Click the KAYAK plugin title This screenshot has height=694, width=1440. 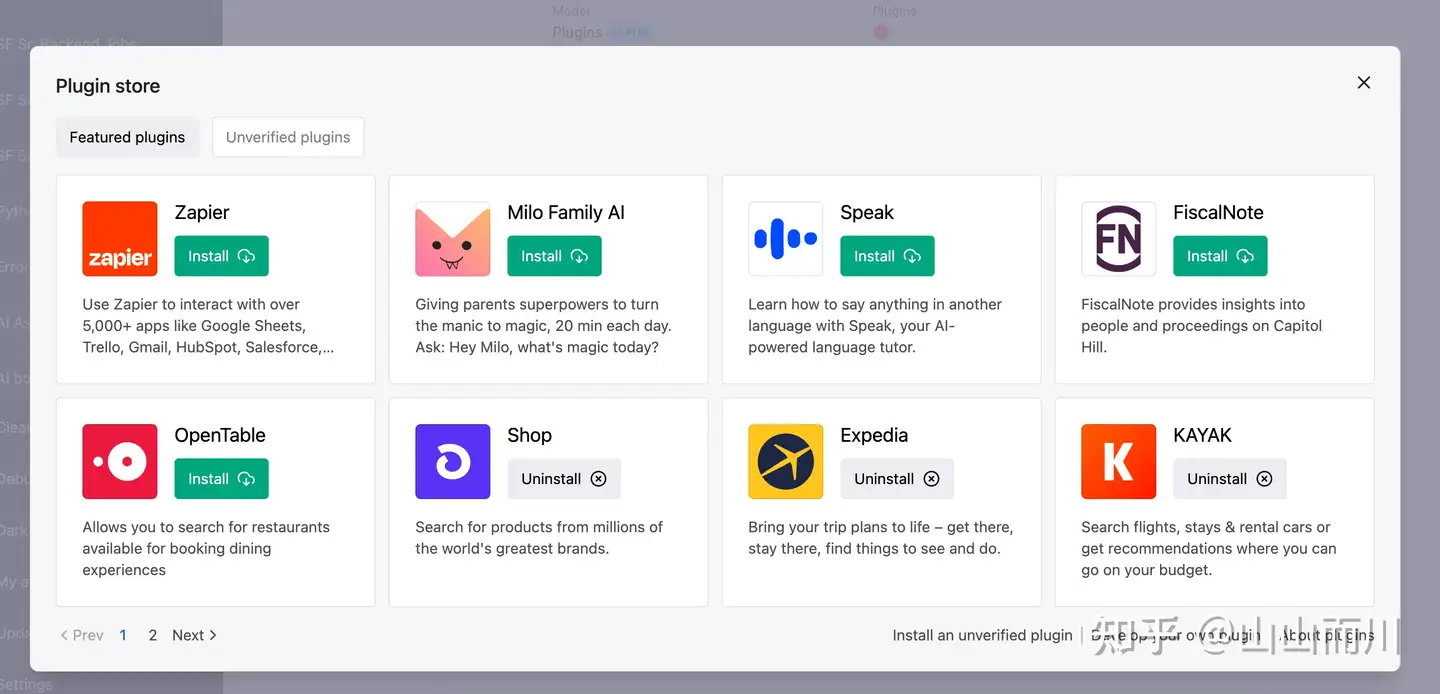click(1202, 435)
